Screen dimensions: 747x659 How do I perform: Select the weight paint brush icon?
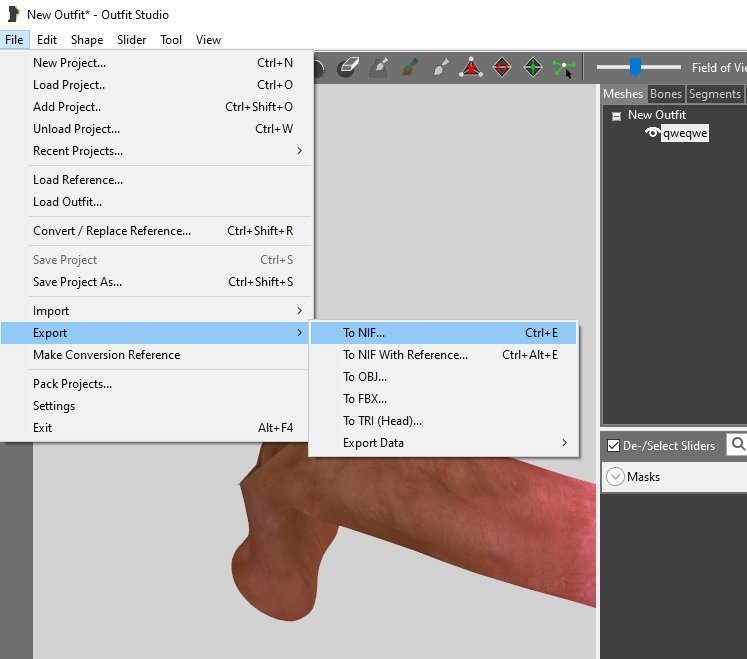point(409,68)
